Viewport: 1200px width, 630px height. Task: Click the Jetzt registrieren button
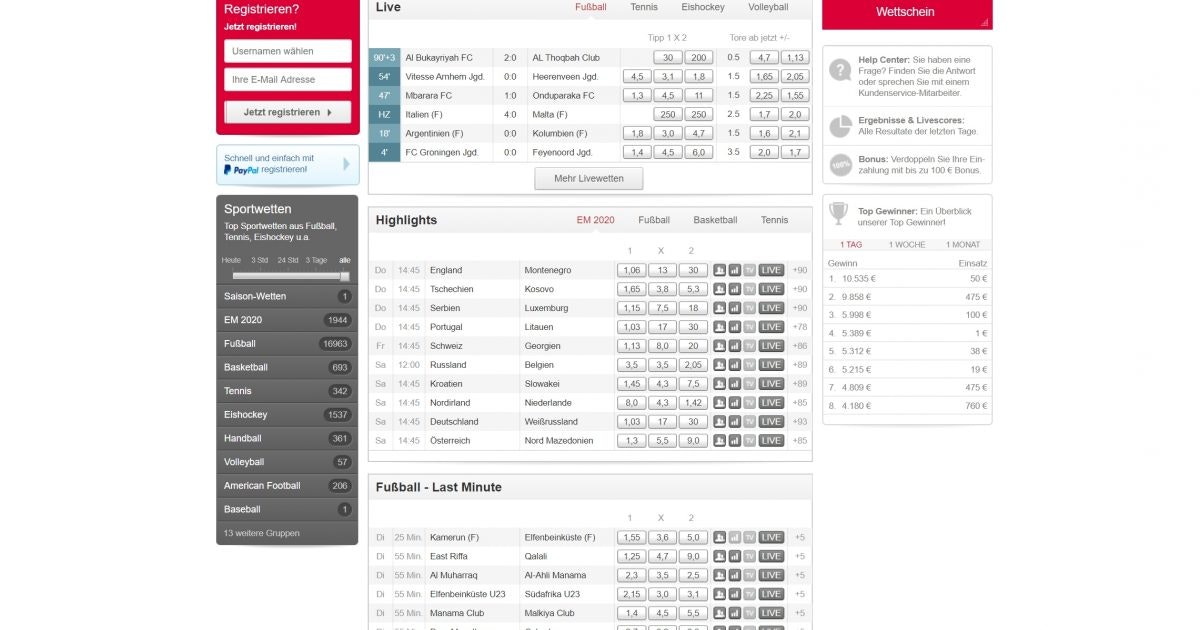pyautogui.click(x=287, y=113)
